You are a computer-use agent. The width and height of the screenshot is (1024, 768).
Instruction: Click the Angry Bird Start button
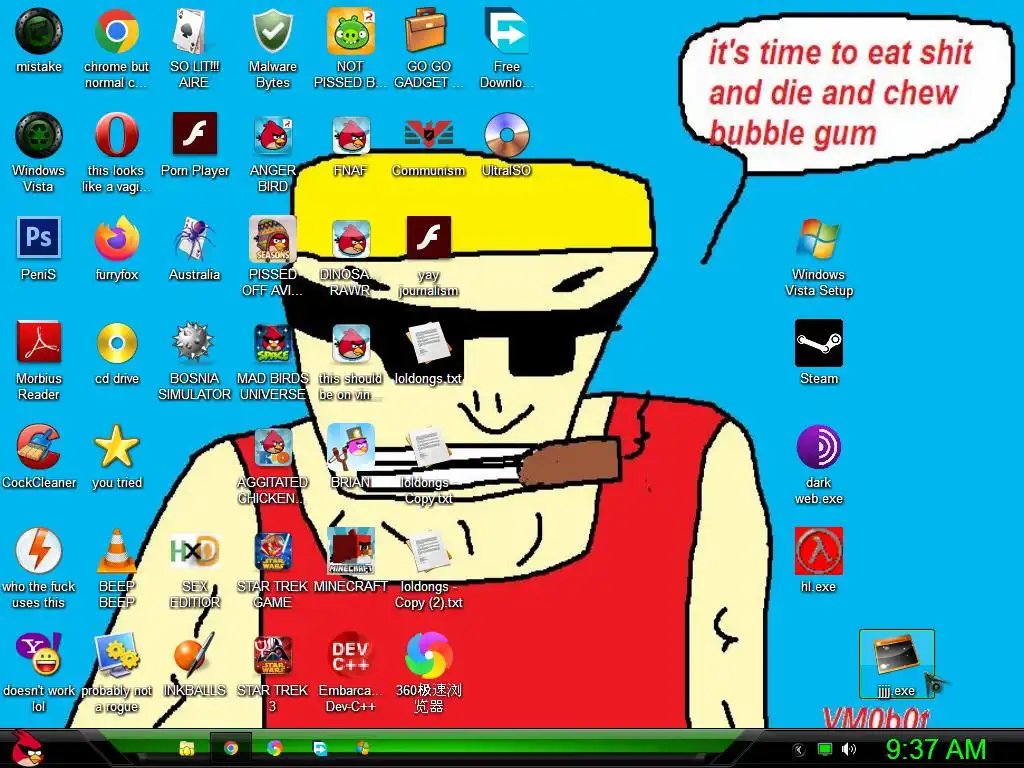click(27, 748)
